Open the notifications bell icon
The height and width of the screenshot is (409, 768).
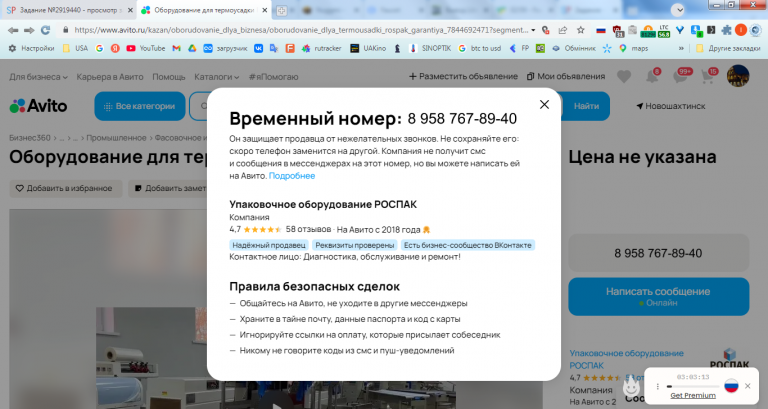(652, 76)
